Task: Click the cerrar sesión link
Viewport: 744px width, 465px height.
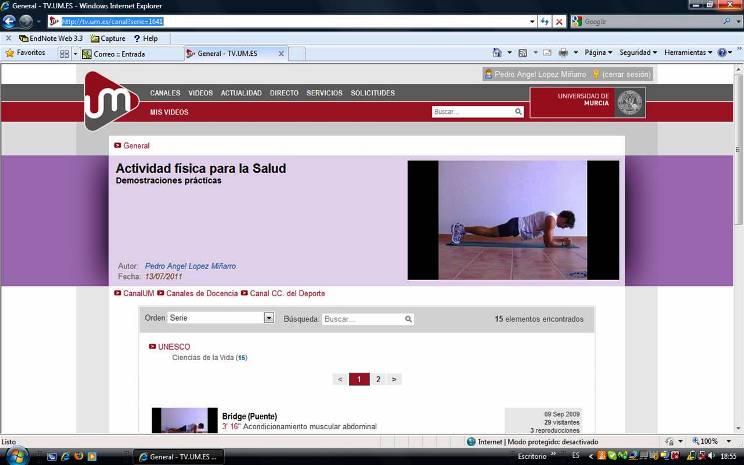Action: [626, 74]
